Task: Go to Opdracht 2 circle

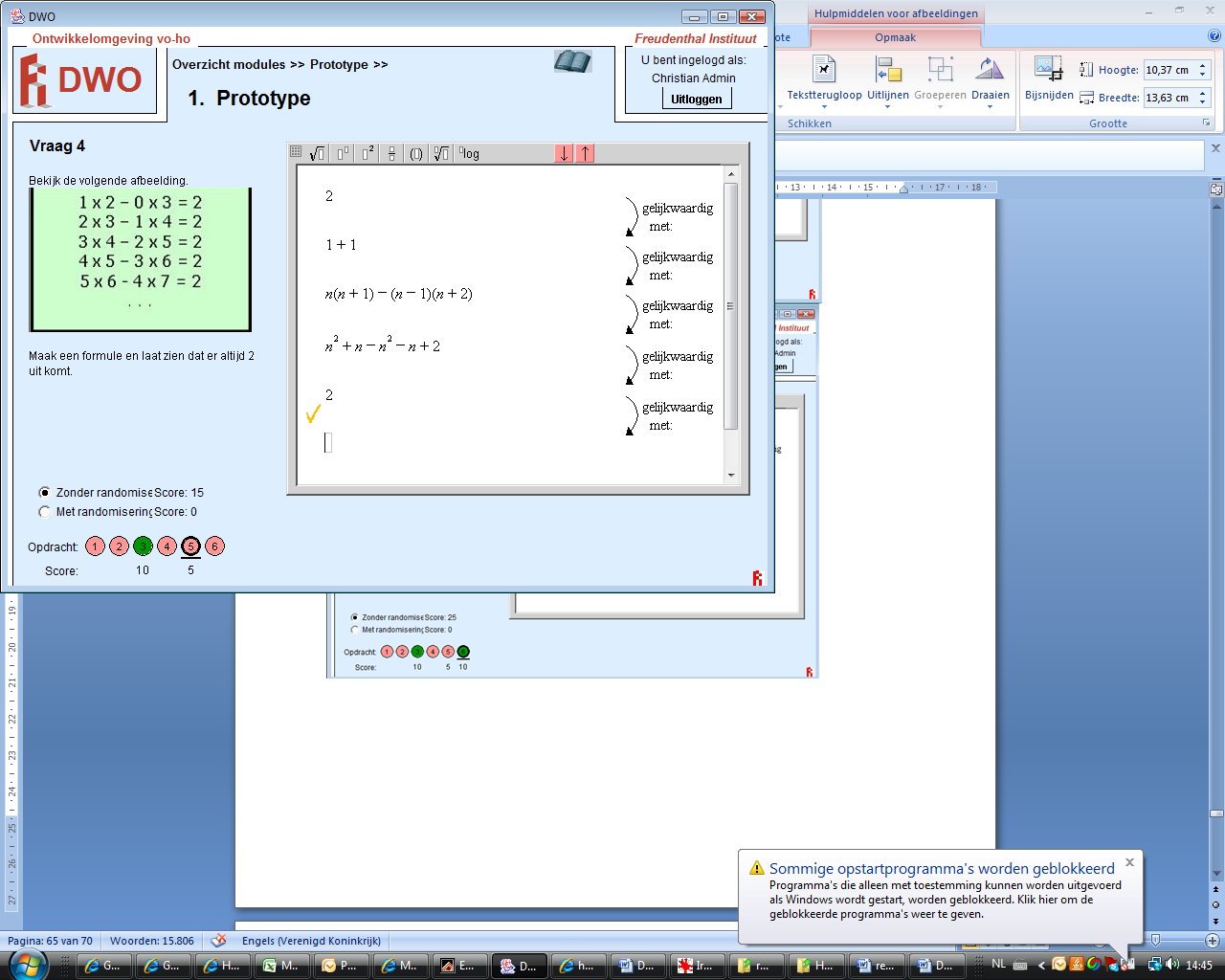Action: pos(119,546)
